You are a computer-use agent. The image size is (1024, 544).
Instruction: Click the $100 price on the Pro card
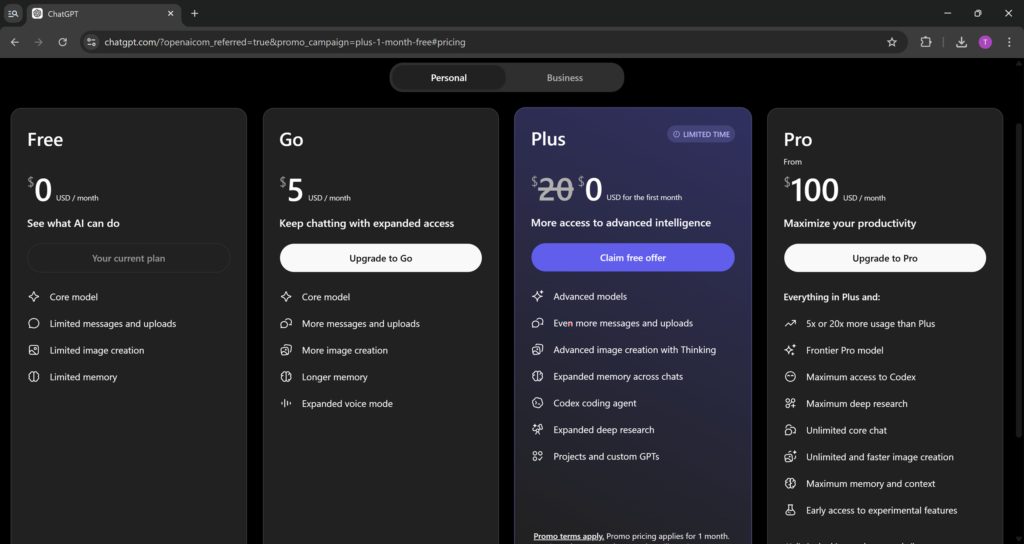811,190
